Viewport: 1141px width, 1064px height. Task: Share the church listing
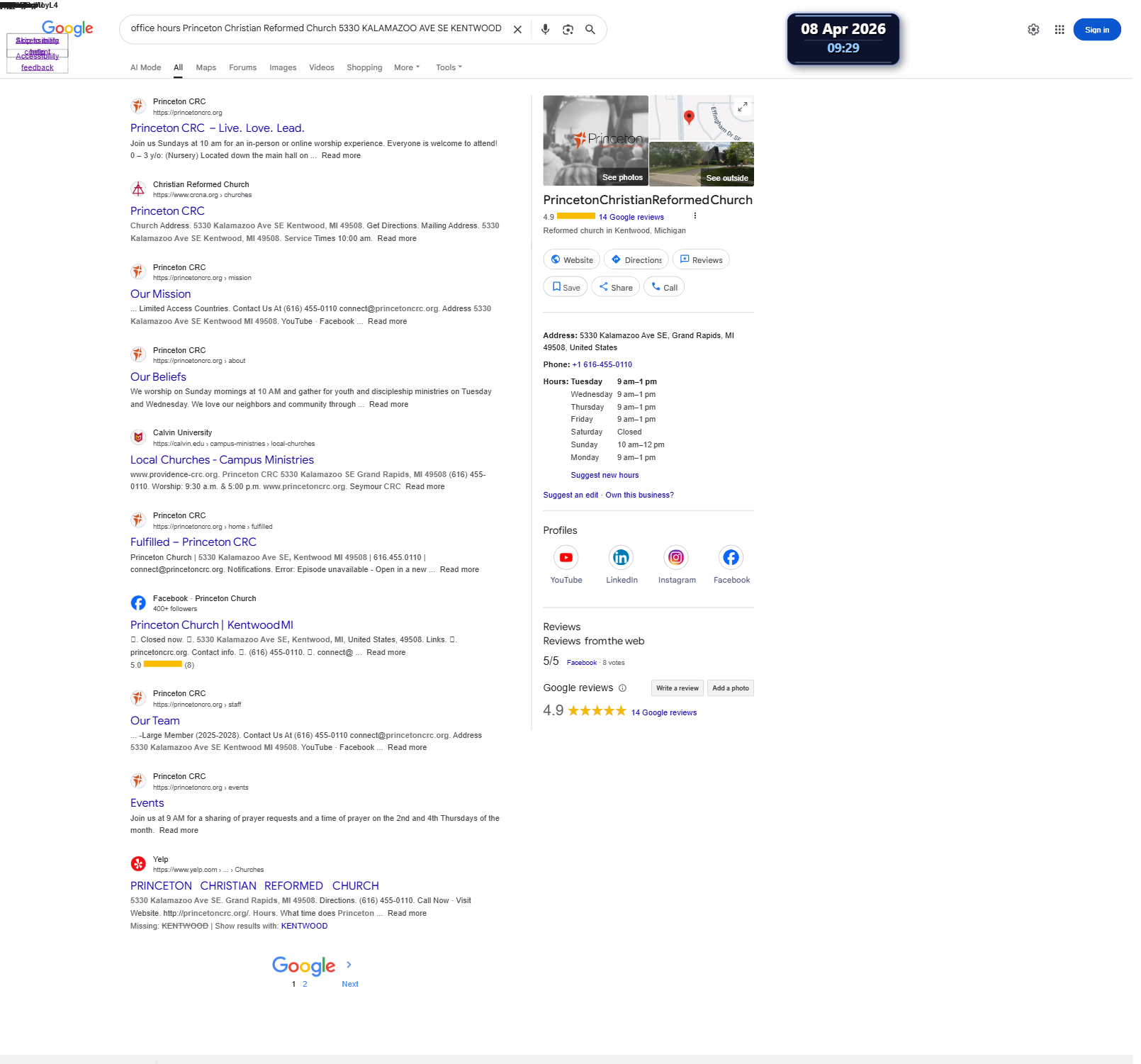pos(616,287)
